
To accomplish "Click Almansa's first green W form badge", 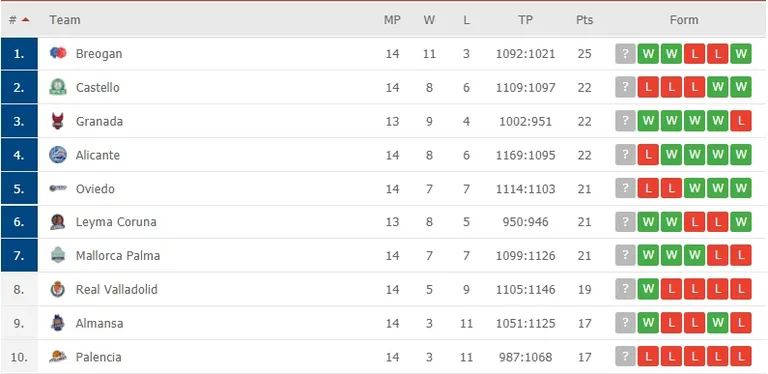I will (x=648, y=323).
